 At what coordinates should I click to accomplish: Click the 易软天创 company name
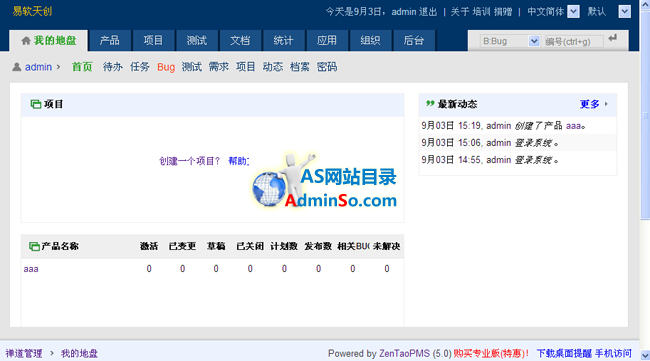click(x=32, y=11)
